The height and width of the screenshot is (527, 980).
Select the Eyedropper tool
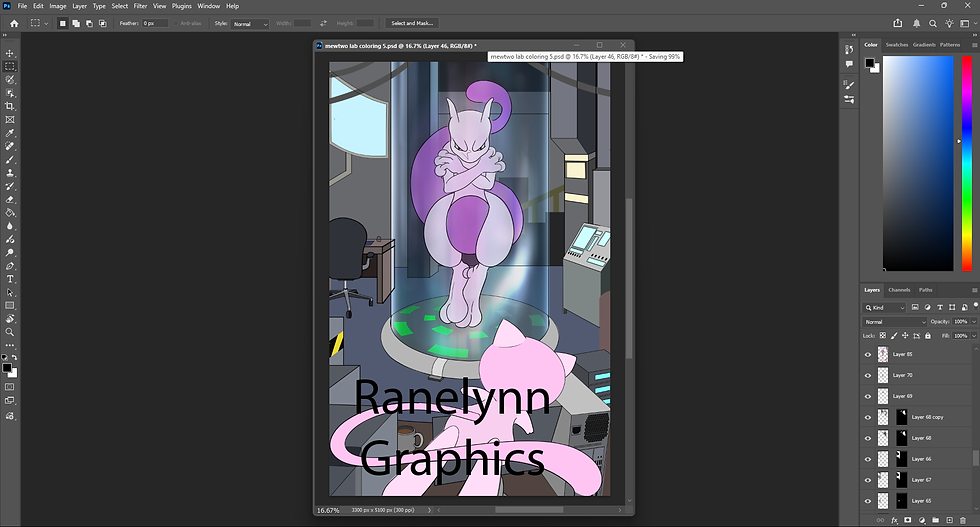coord(9,133)
